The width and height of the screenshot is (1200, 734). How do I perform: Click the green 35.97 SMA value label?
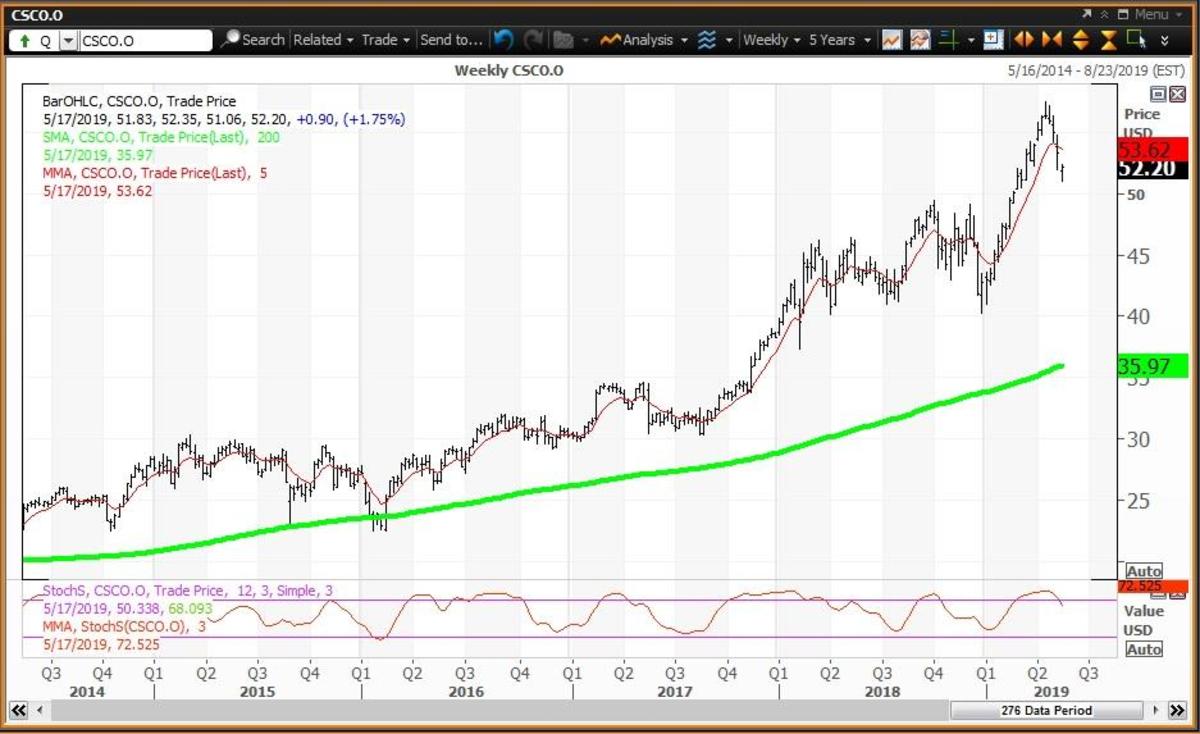tap(1151, 366)
